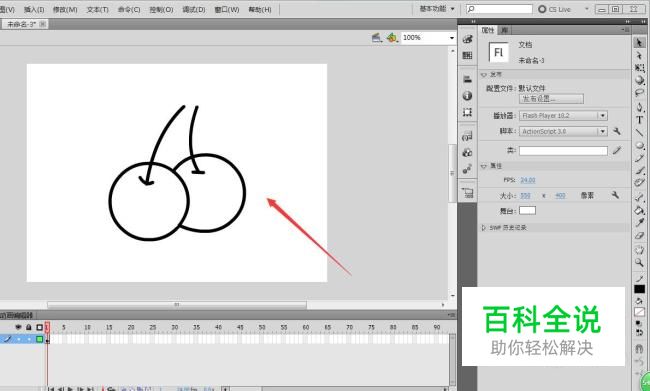The height and width of the screenshot is (391, 650).
Task: Select the Pen tool
Action: [639, 107]
